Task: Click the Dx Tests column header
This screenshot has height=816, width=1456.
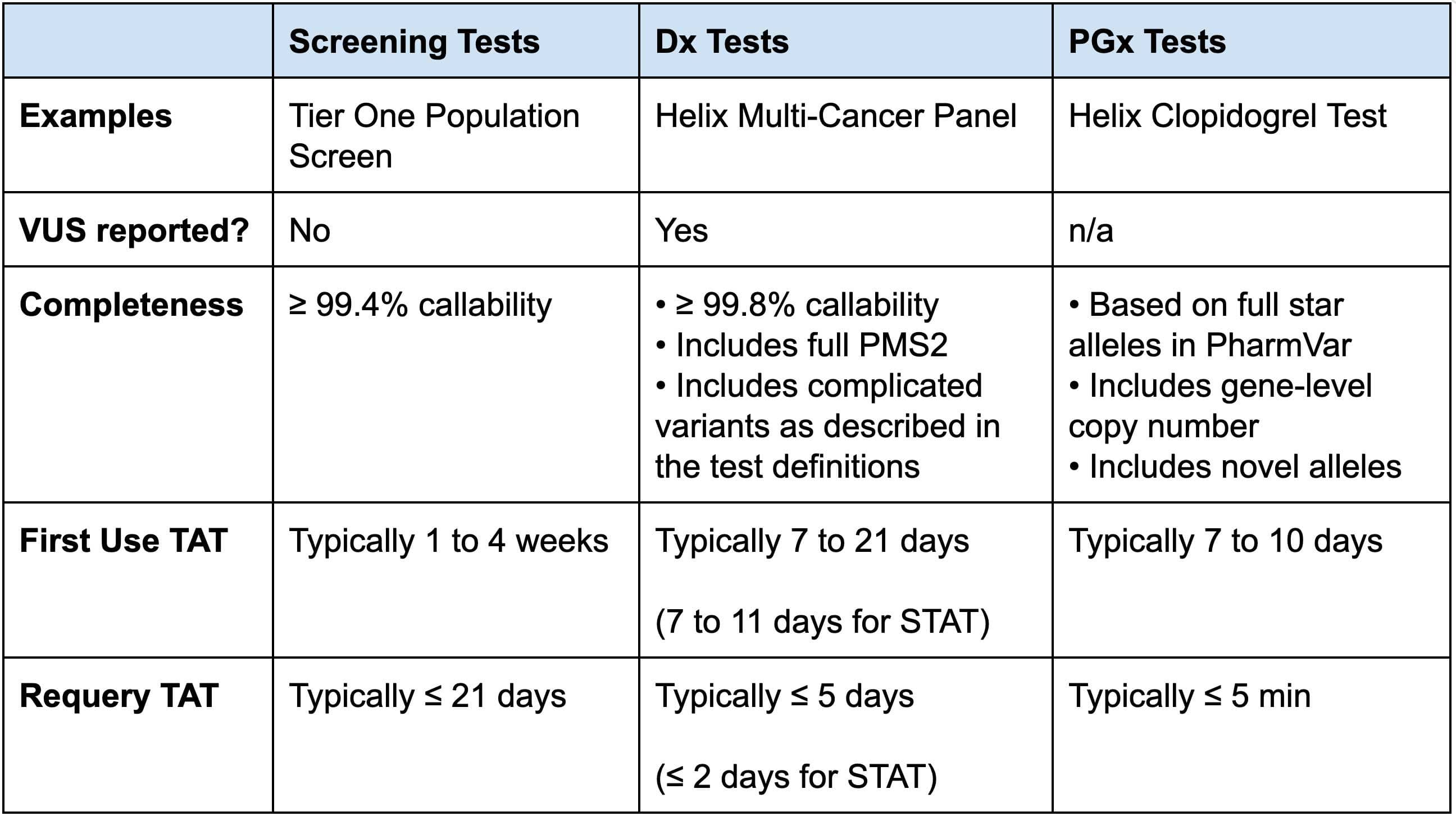Action: point(721,42)
